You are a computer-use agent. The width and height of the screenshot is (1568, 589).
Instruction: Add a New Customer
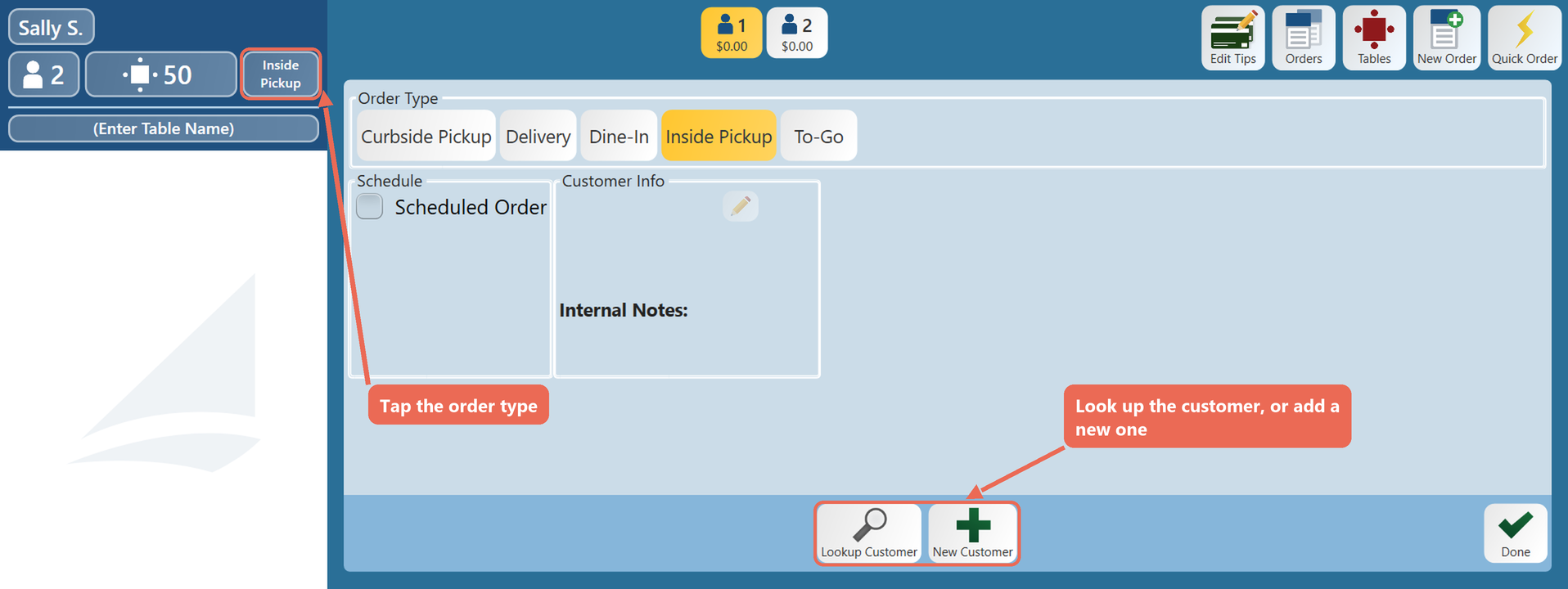(973, 533)
